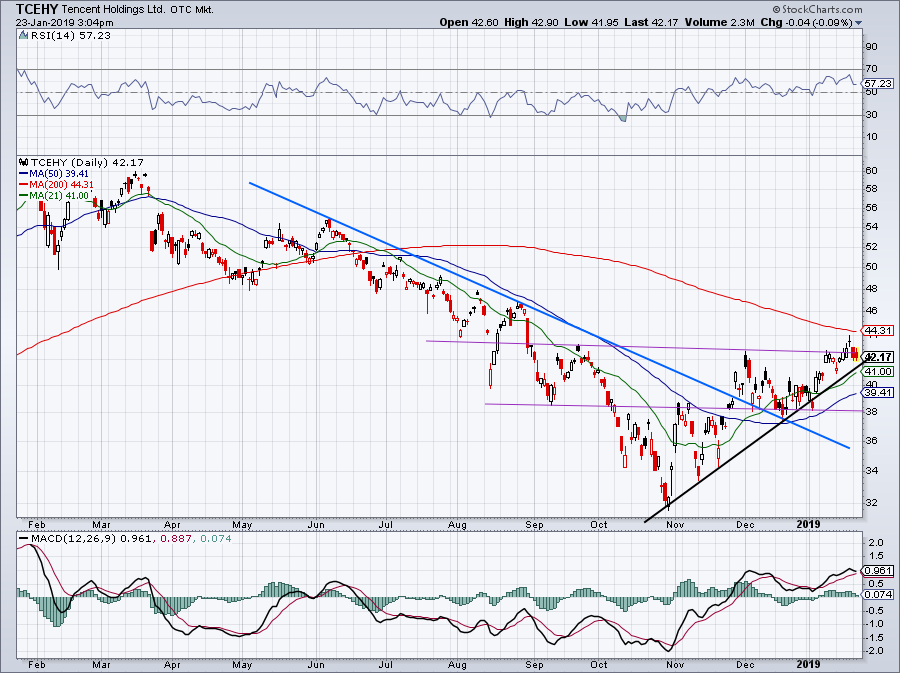
Task: Click the MACD black line legend icon
Action: coord(23,539)
